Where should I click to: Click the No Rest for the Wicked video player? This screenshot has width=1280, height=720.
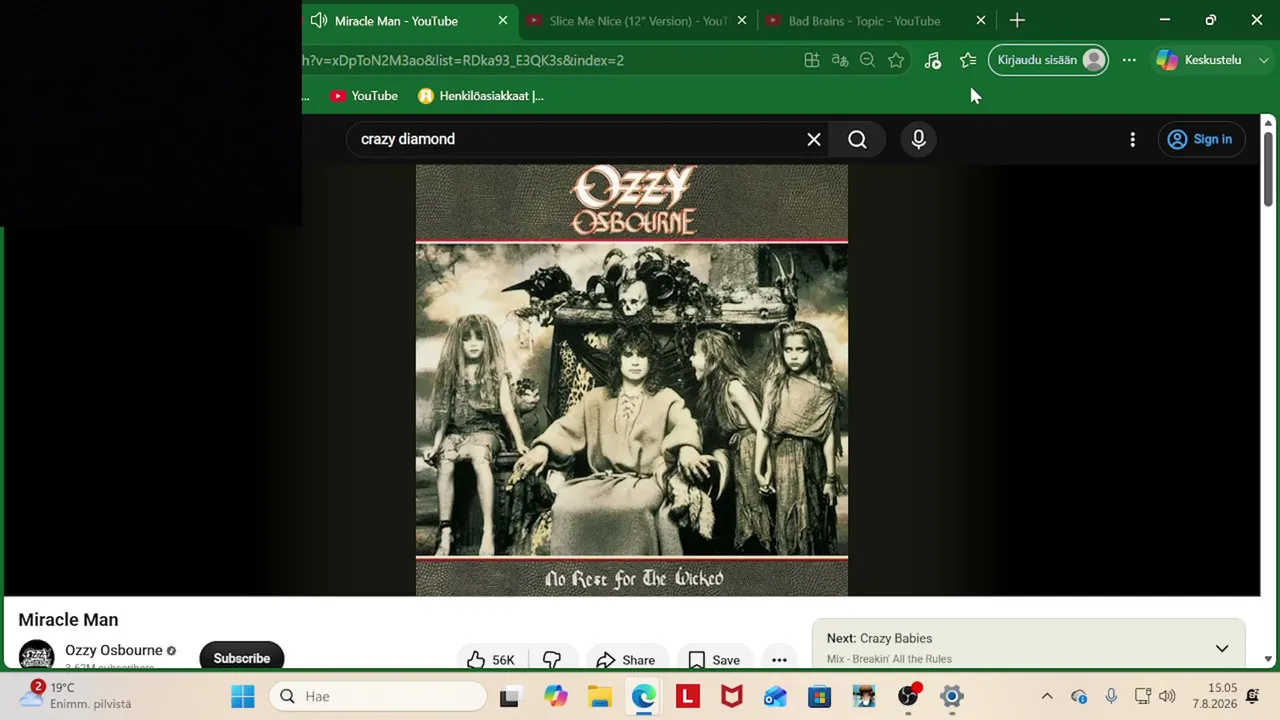[632, 380]
